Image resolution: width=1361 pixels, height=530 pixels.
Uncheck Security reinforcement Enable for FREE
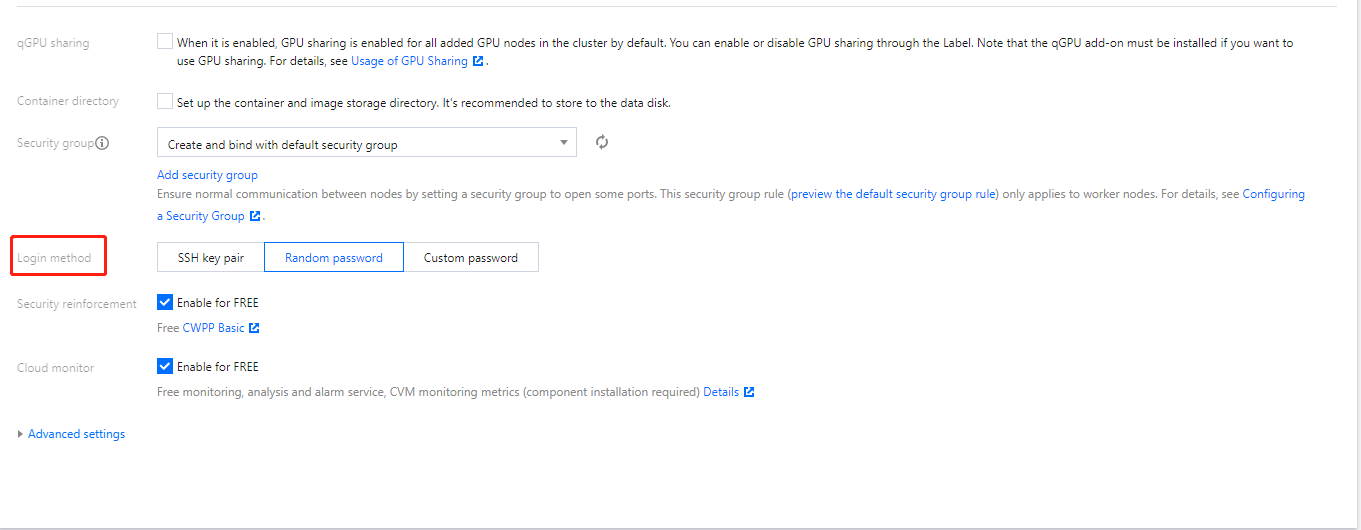165,302
